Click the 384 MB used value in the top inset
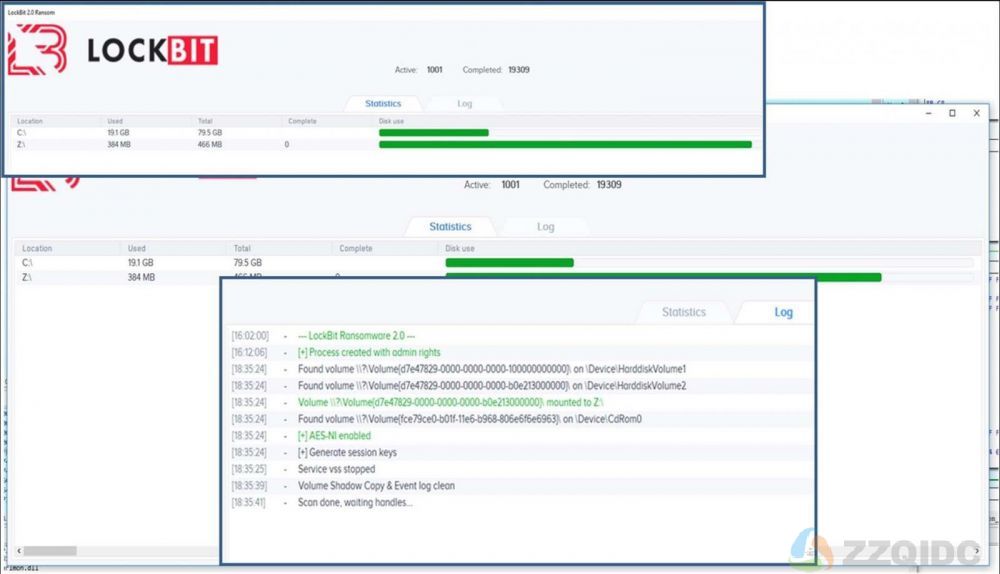Screen dimensions: 1000x574 119,145
